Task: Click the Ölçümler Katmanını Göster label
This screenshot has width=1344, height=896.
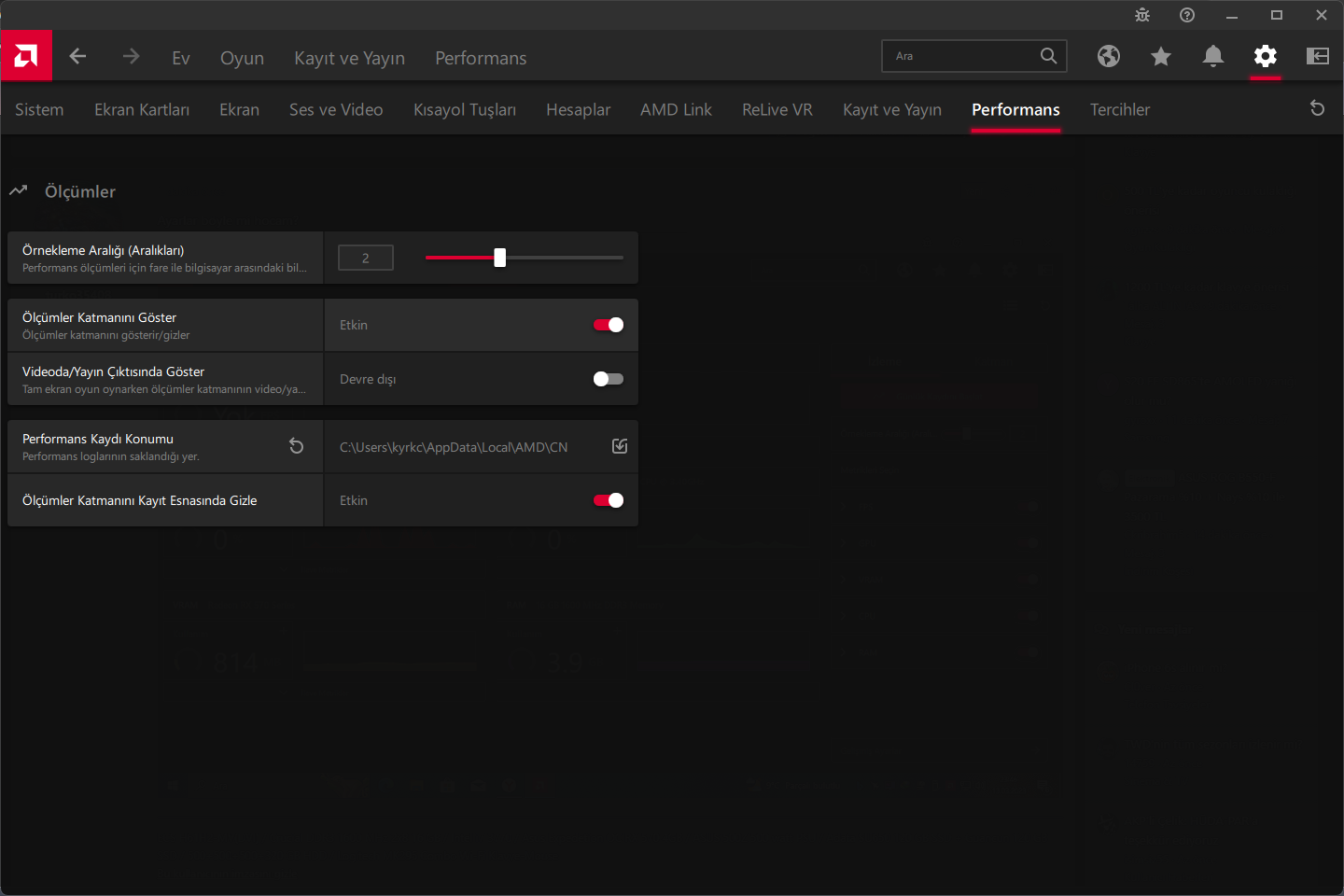Action: point(99,317)
